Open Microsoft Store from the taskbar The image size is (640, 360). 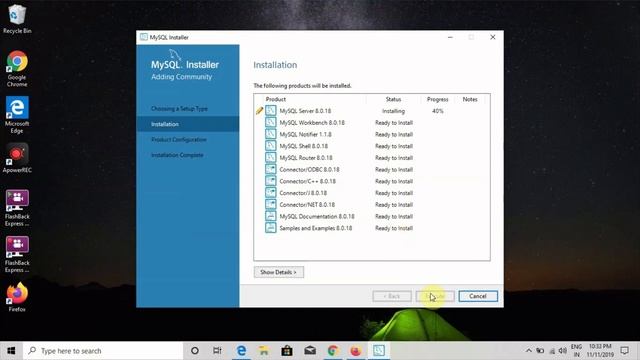tap(287, 351)
